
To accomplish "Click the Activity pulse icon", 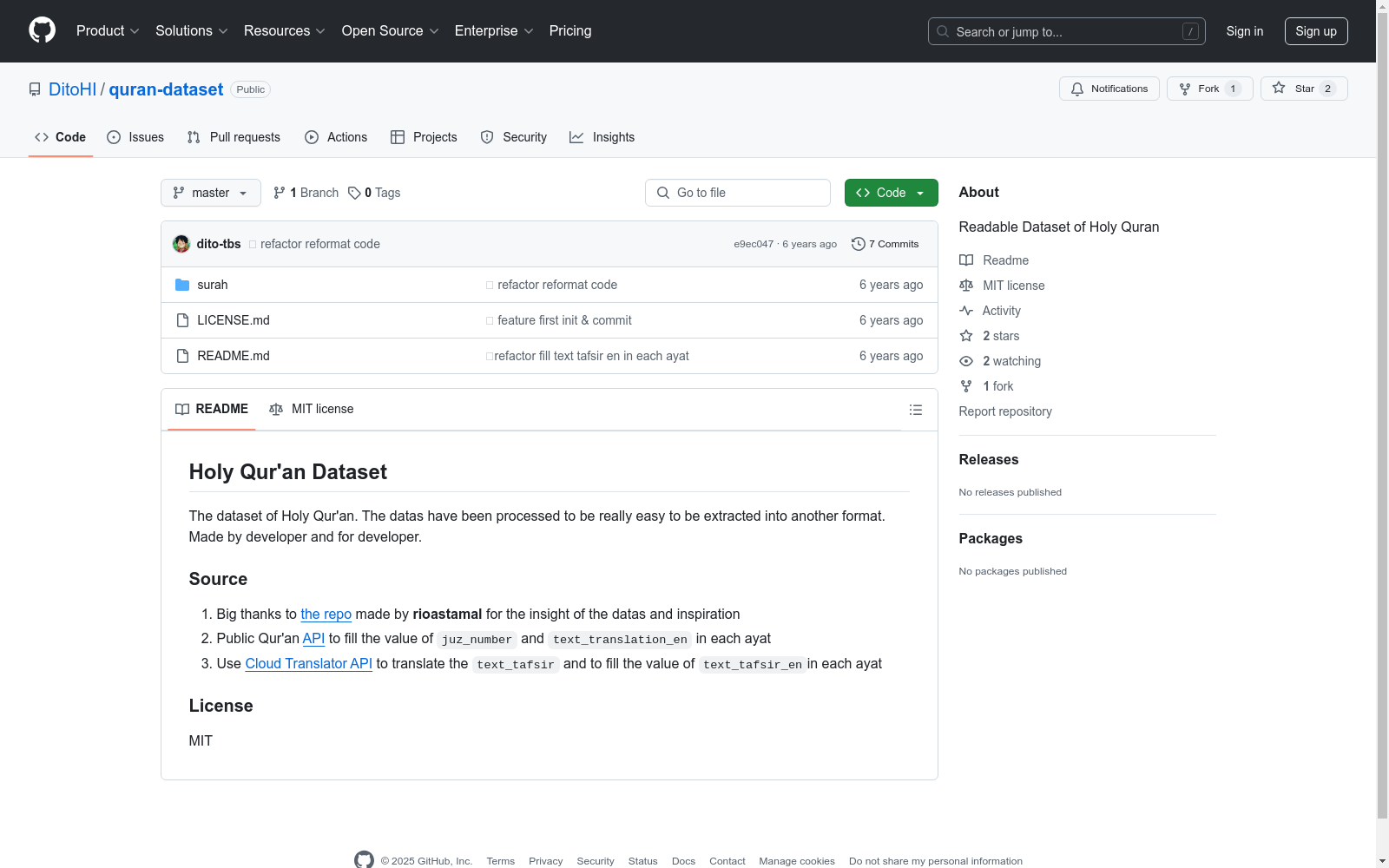I will [966, 311].
